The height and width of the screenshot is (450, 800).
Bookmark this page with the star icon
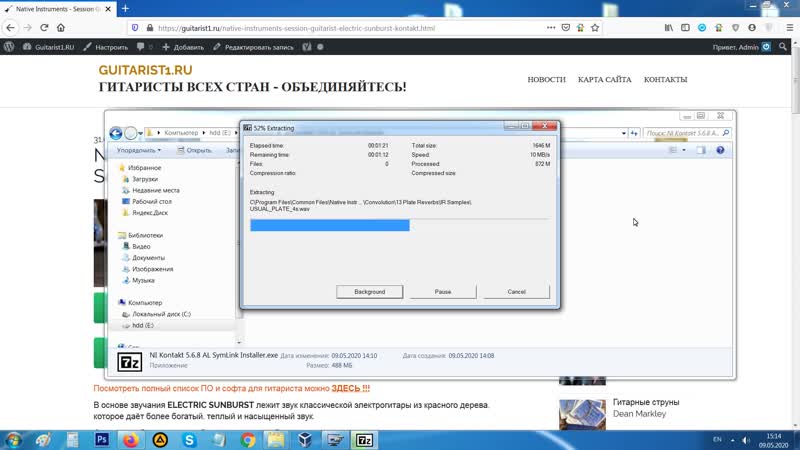[x=595, y=28]
